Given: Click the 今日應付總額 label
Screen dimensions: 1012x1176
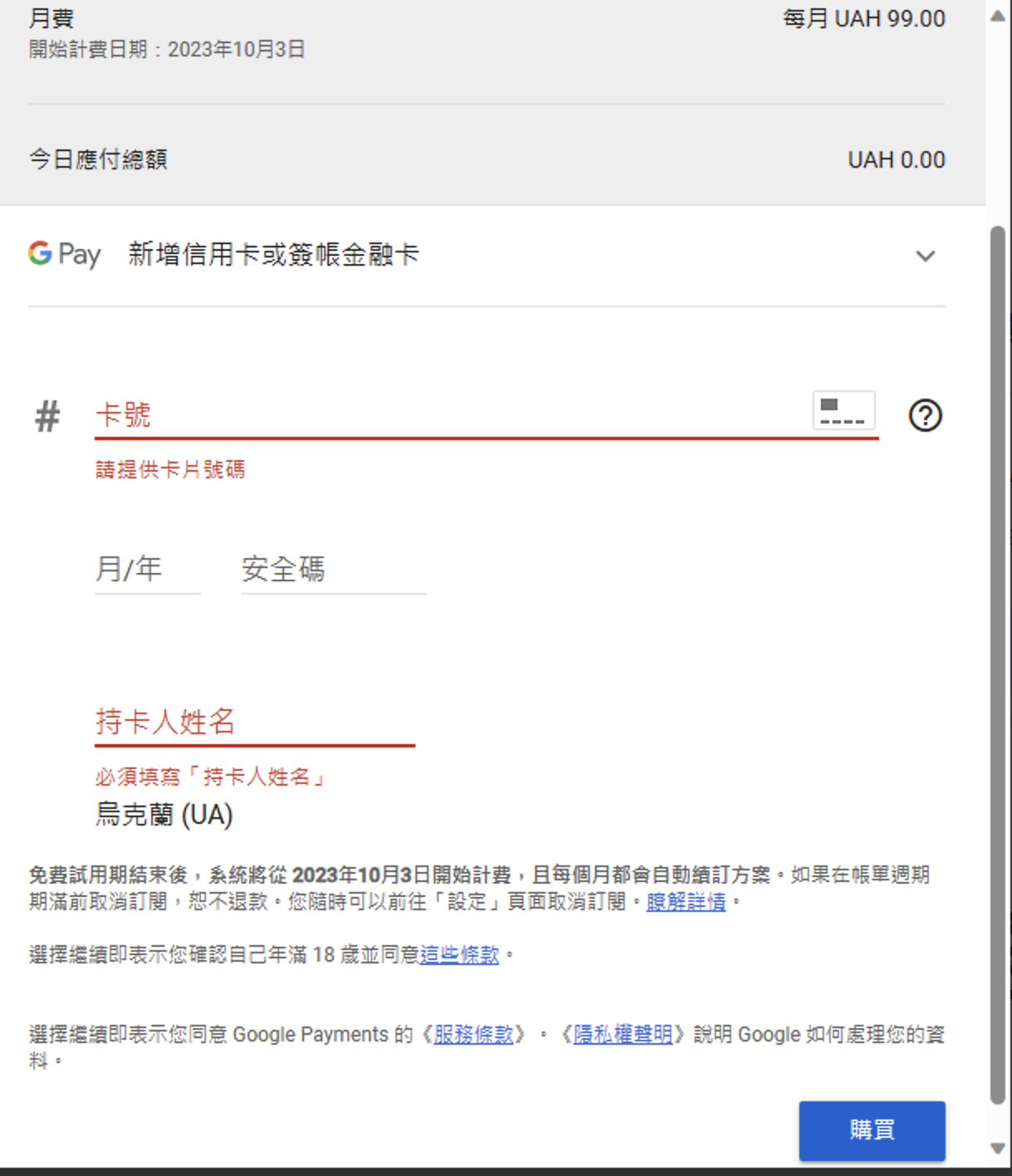Looking at the screenshot, I should point(98,159).
